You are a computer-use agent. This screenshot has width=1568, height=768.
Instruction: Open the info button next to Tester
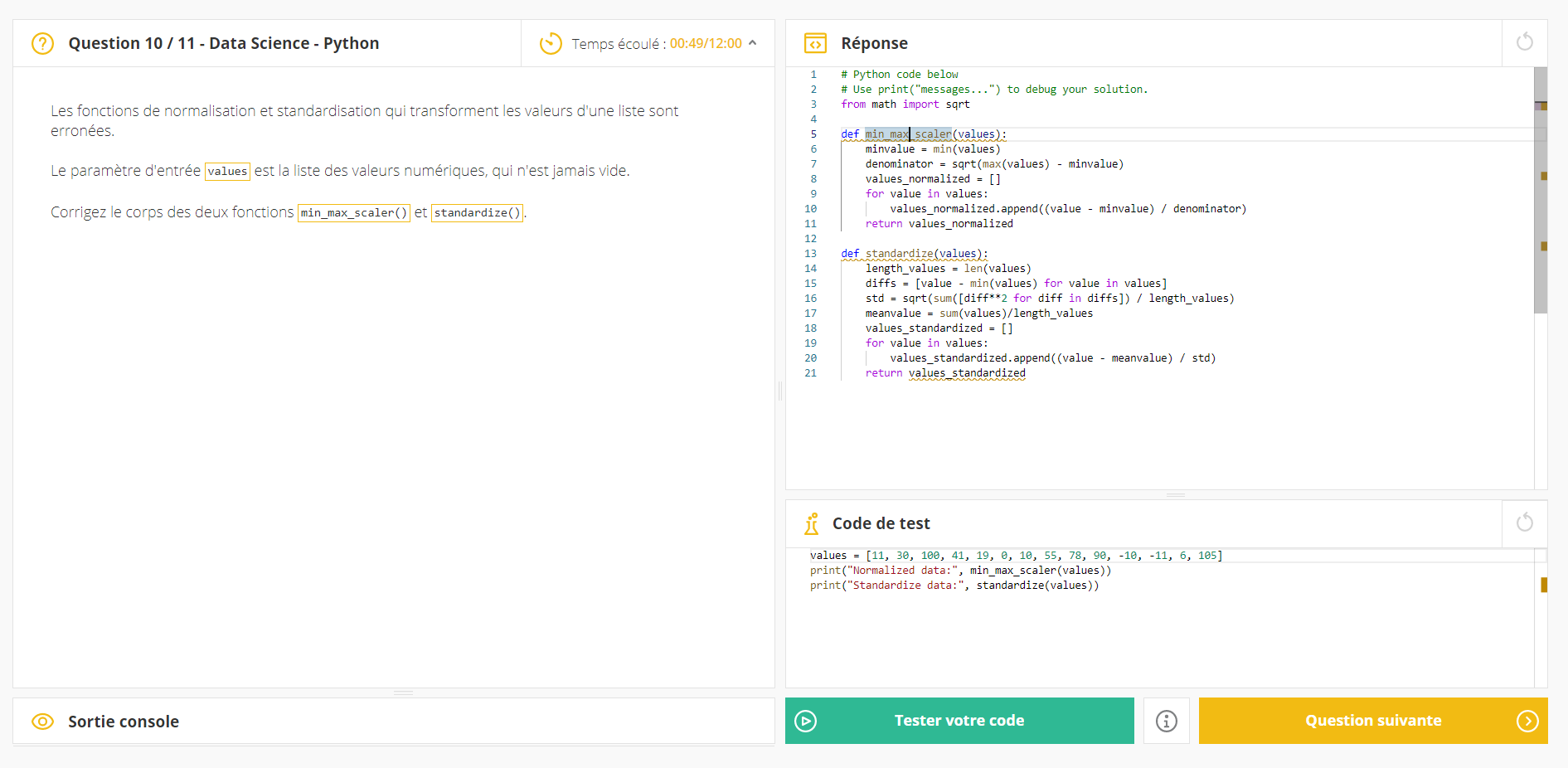click(x=1166, y=721)
